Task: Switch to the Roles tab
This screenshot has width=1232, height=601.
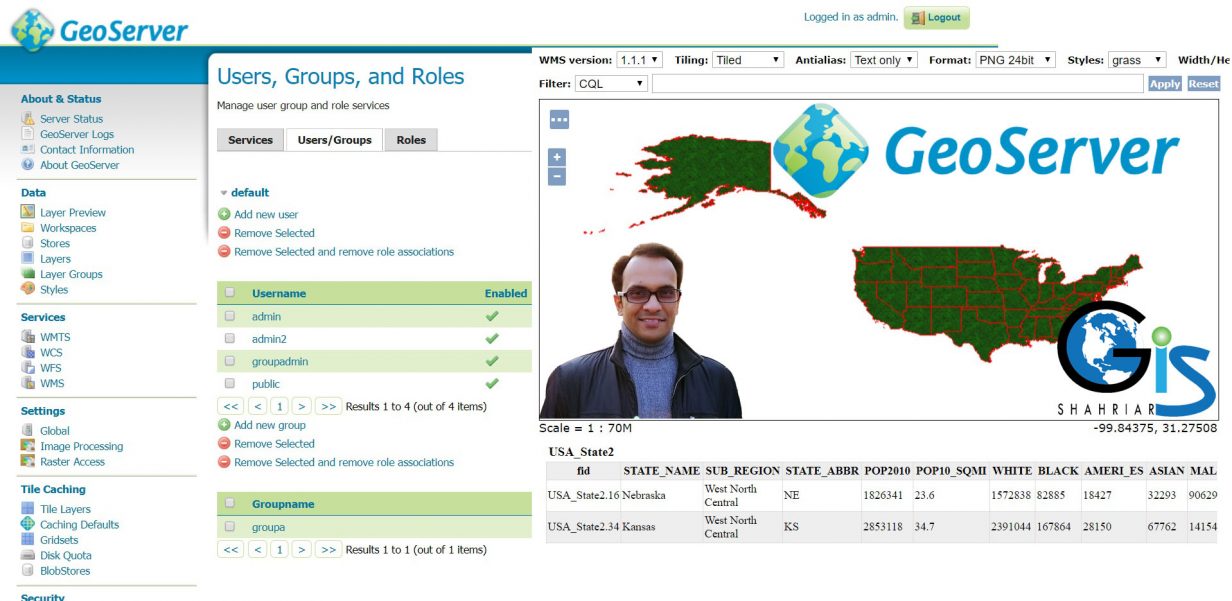Action: coord(410,140)
